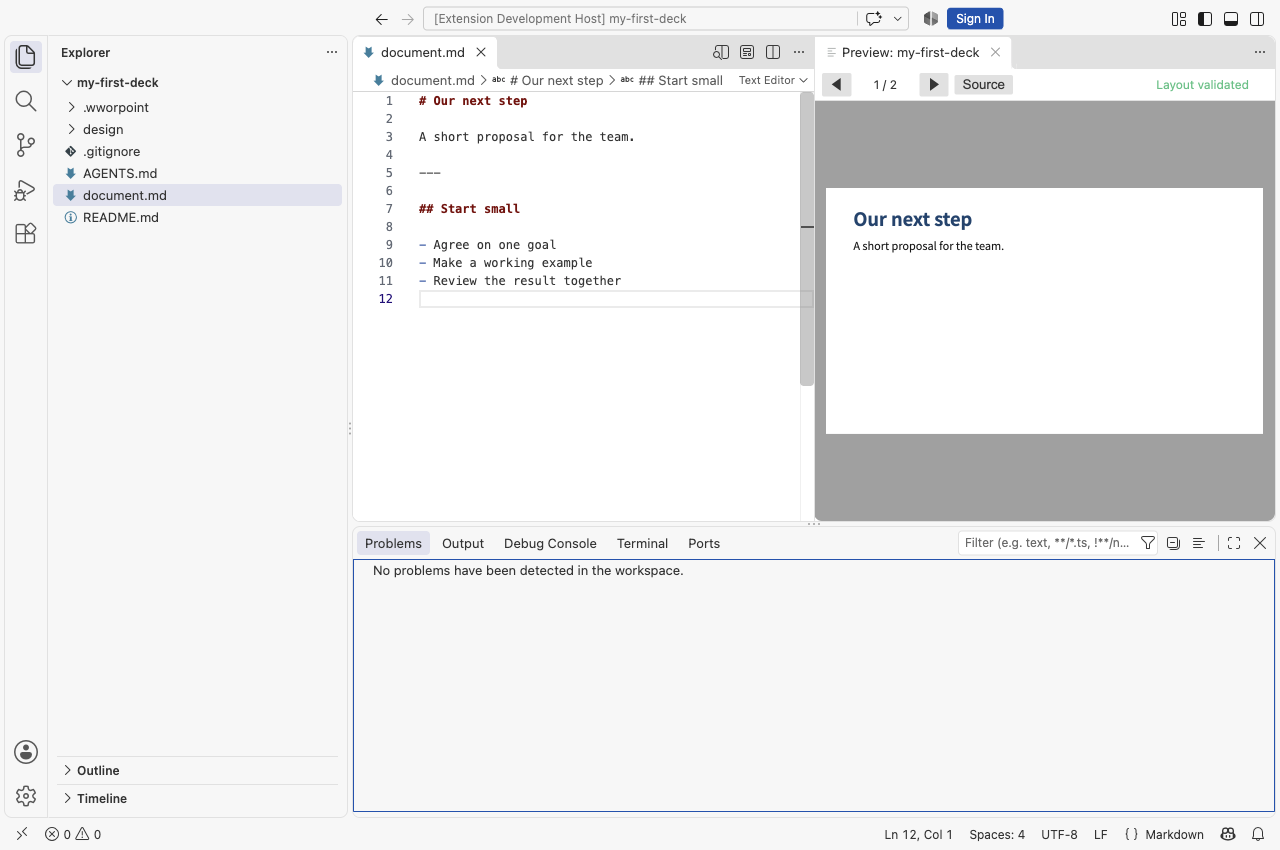Click the open preview to the side icon
Viewport: 1280px width, 850px height.
(x=721, y=52)
